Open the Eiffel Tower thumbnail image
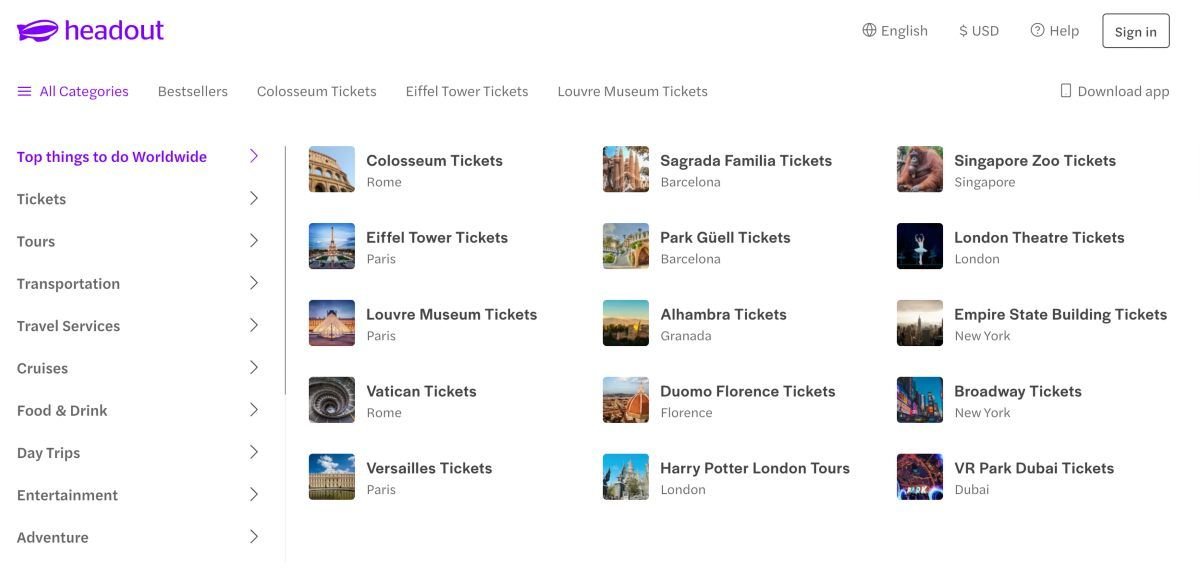This screenshot has height=570, width=1200. [332, 247]
